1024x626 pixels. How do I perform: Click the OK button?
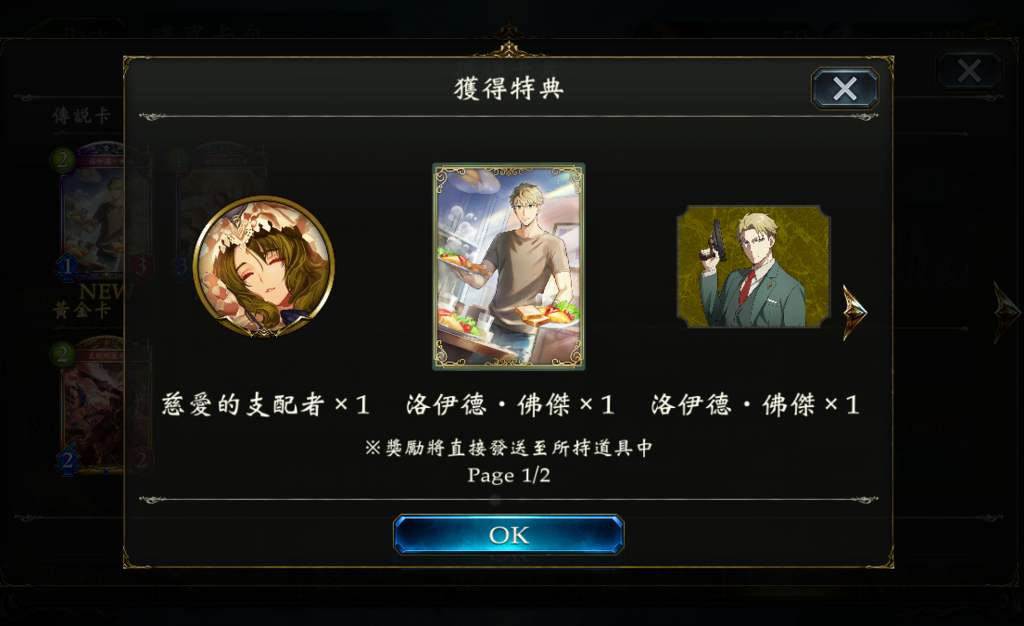[508, 535]
